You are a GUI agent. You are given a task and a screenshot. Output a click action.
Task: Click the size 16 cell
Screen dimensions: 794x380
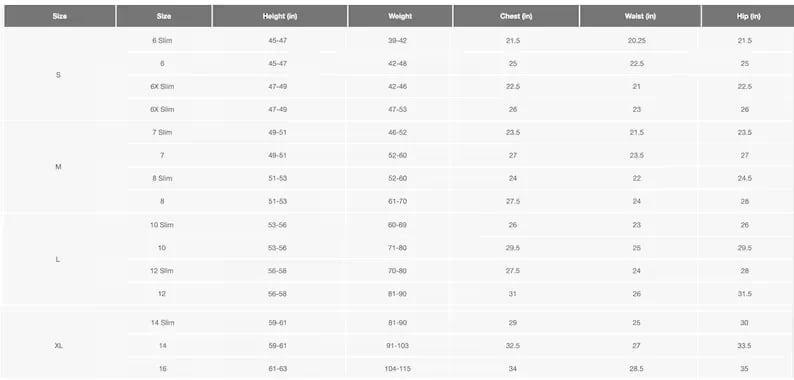tap(162, 369)
